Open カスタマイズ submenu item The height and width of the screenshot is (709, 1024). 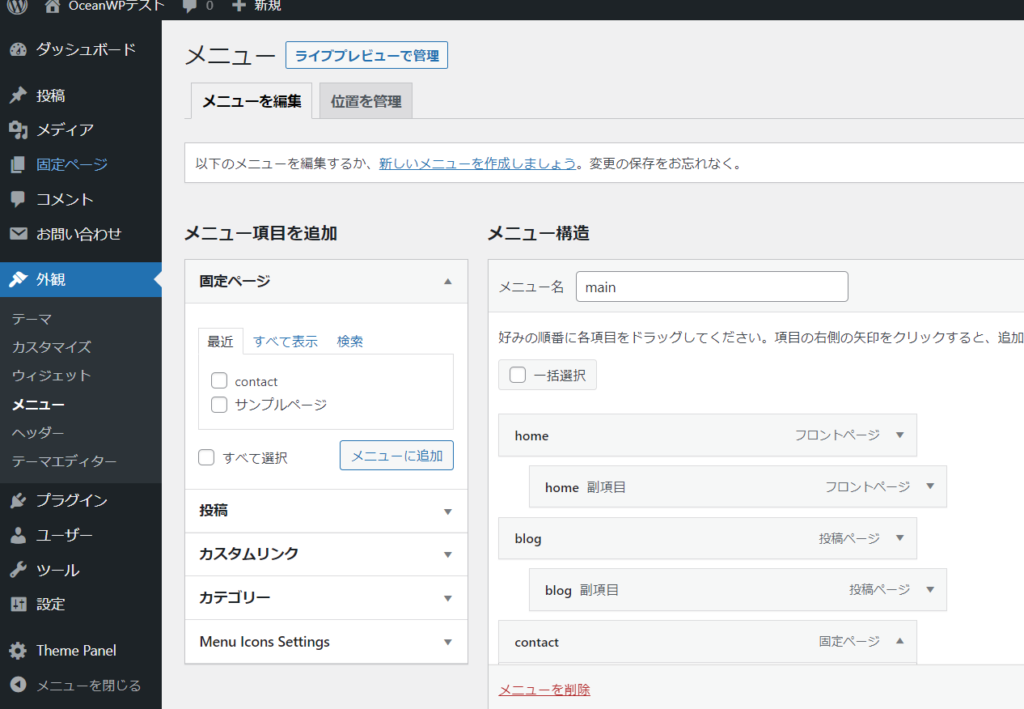point(52,347)
